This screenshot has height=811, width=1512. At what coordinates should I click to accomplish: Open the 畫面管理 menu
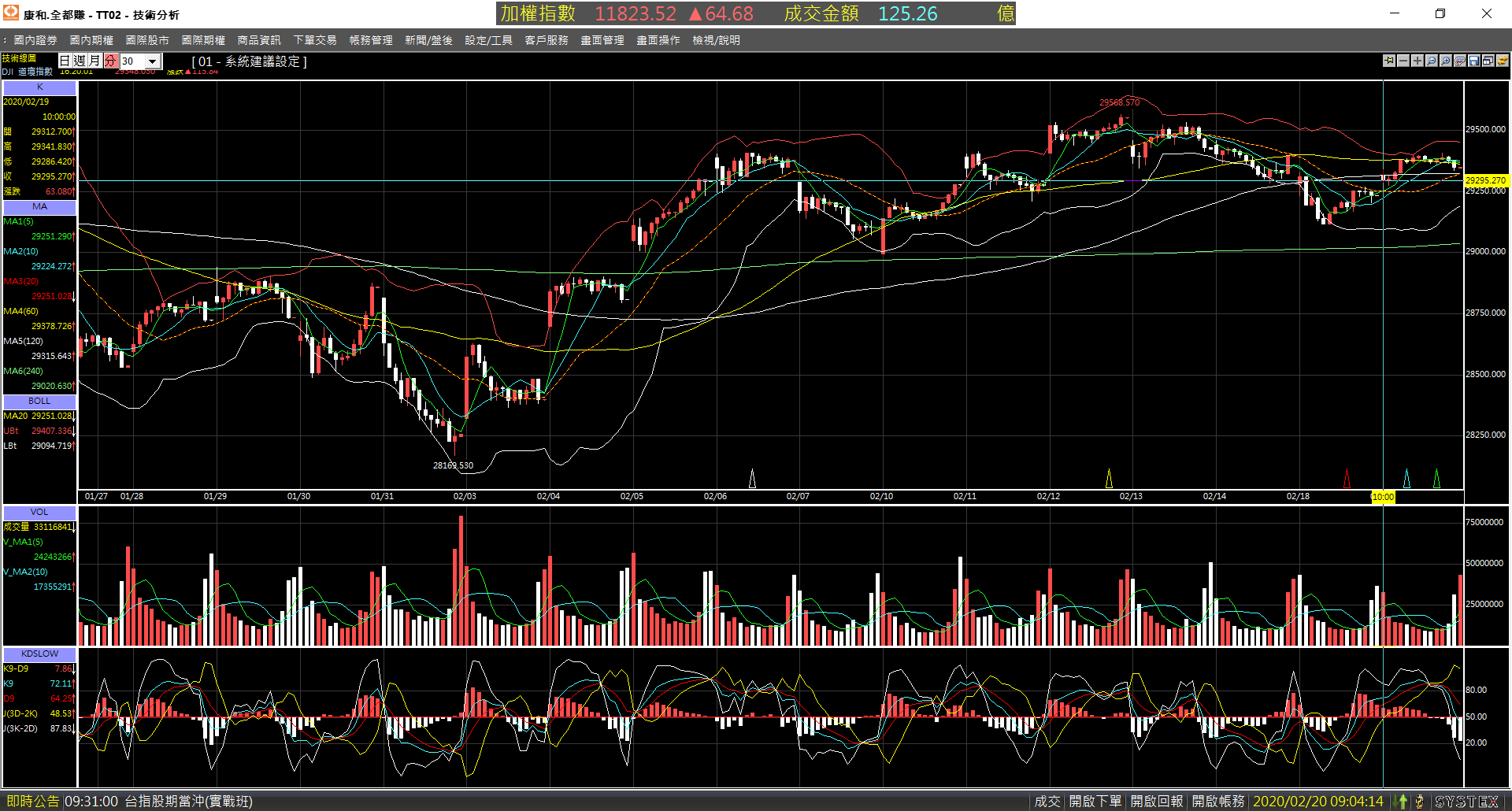coord(602,40)
